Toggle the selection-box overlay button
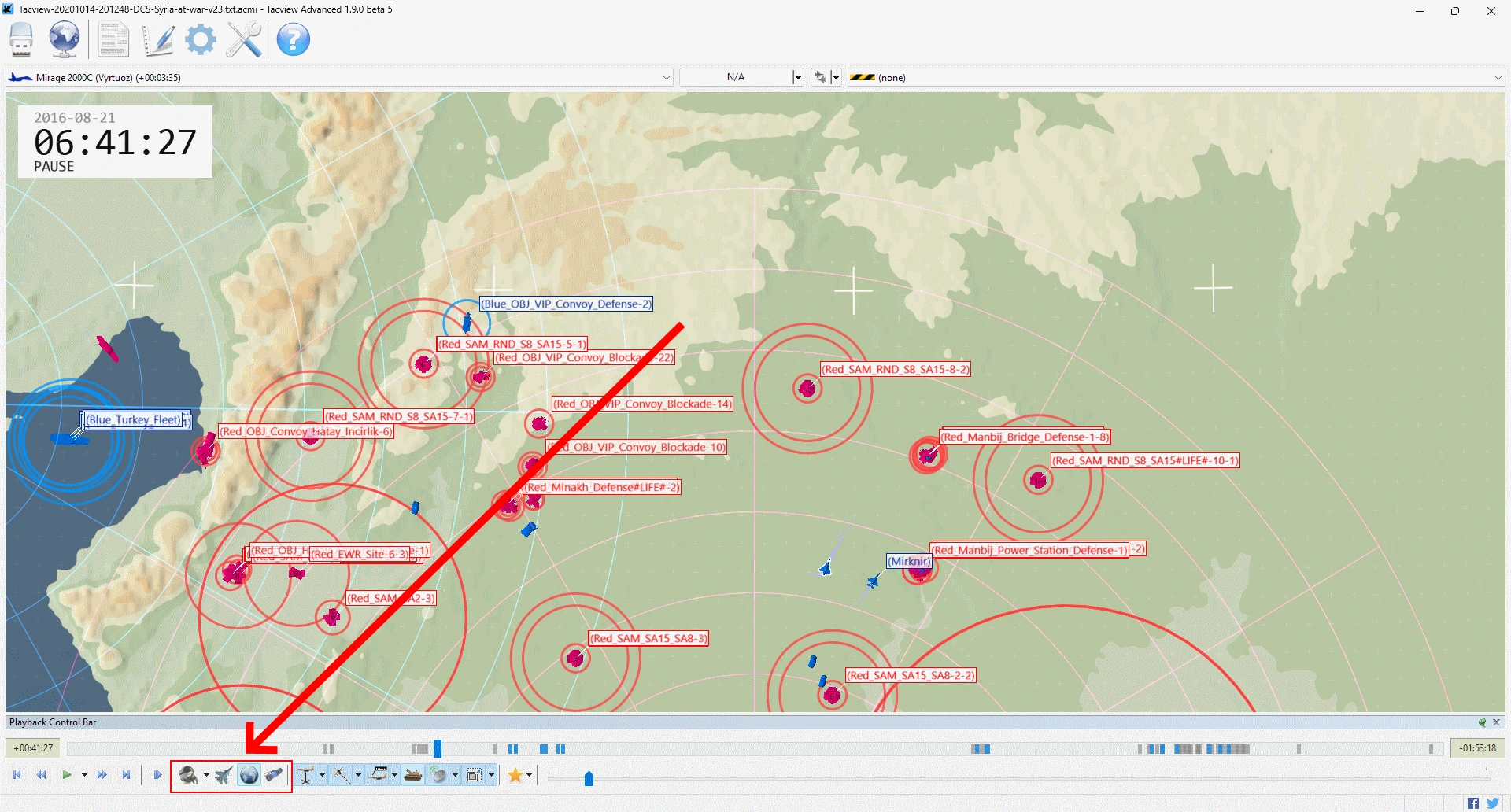This screenshot has height=812, width=1511. (x=475, y=776)
